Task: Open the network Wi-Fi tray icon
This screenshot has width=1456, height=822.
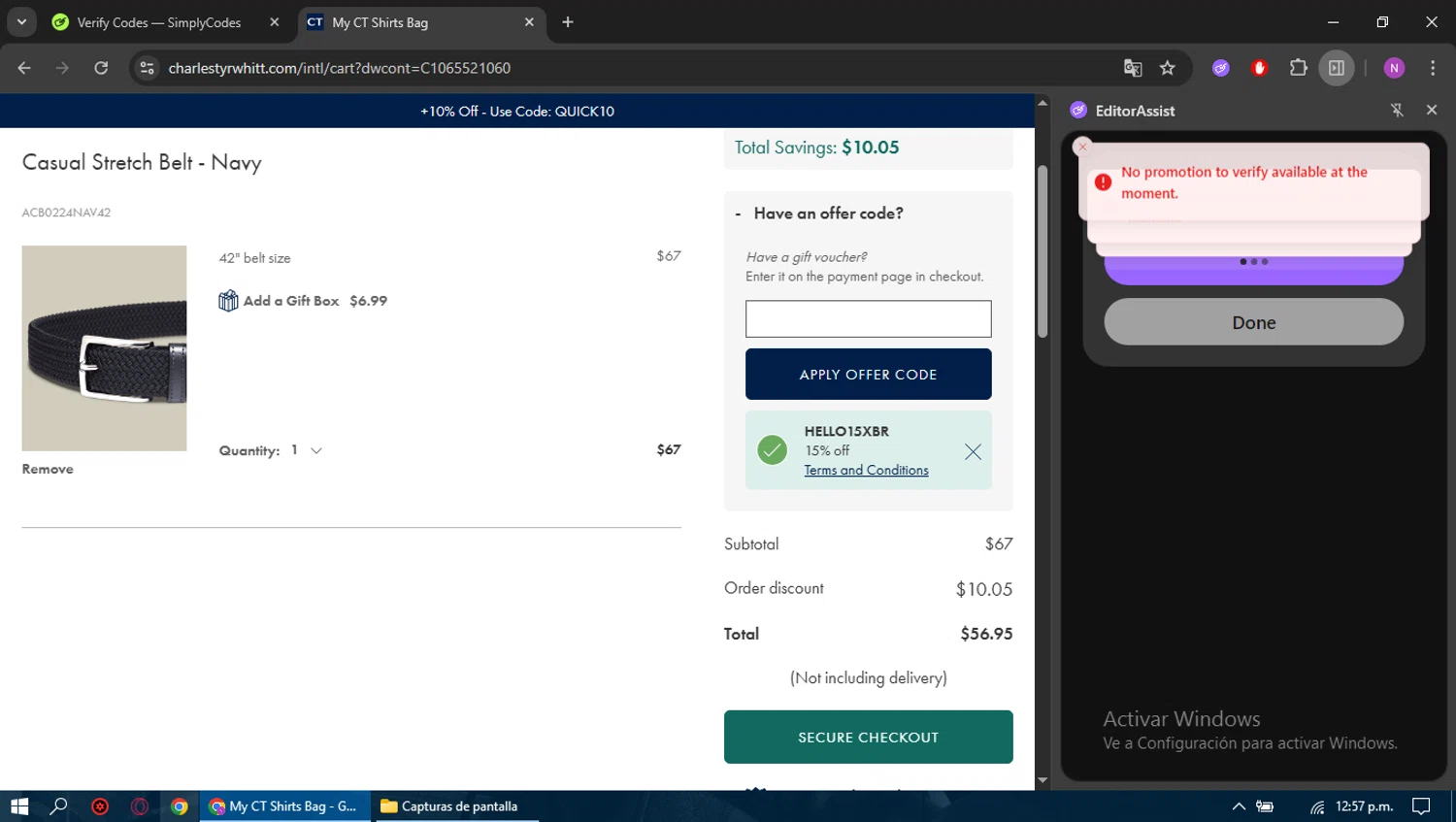Action: coord(1317,806)
